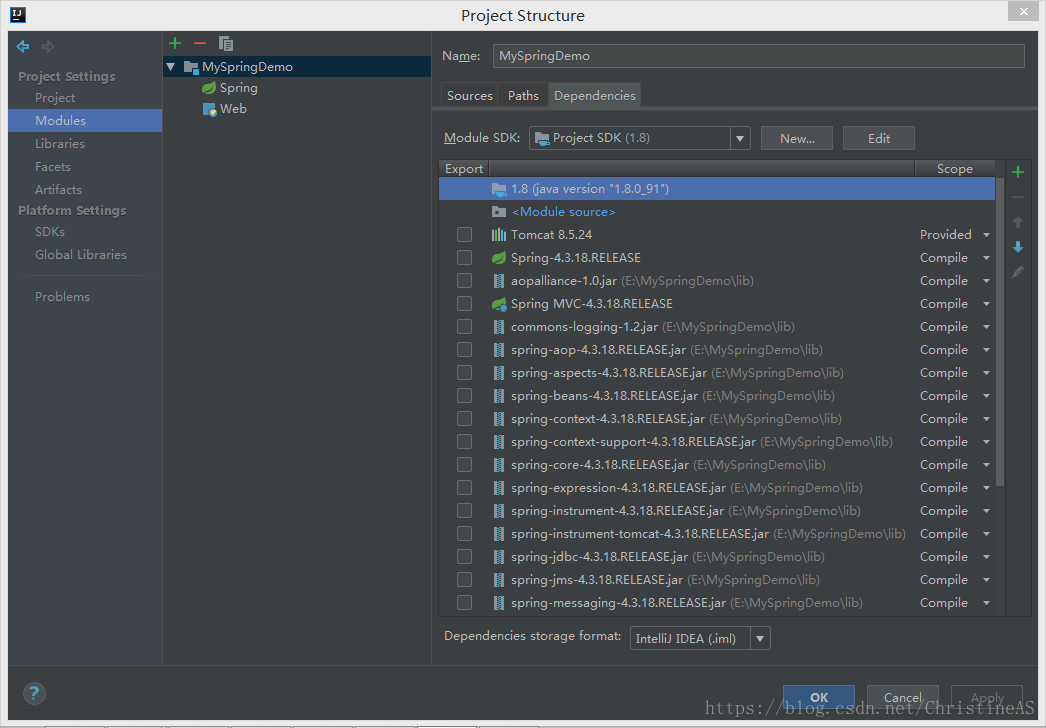Viewport: 1046px width, 728px height.
Task: Tick the export checkbox for spring-aop-4.3.18.RELEASE.jar
Action: pos(464,350)
